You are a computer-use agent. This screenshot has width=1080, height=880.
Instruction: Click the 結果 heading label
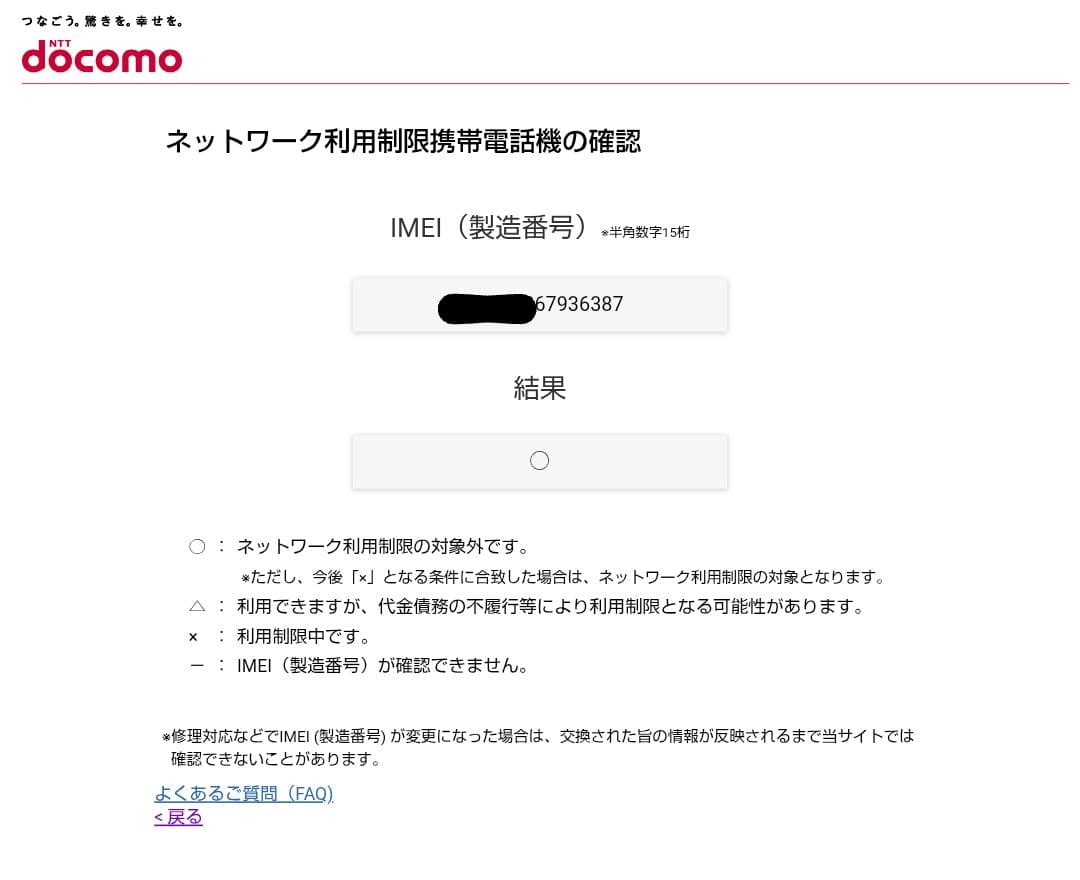point(540,389)
